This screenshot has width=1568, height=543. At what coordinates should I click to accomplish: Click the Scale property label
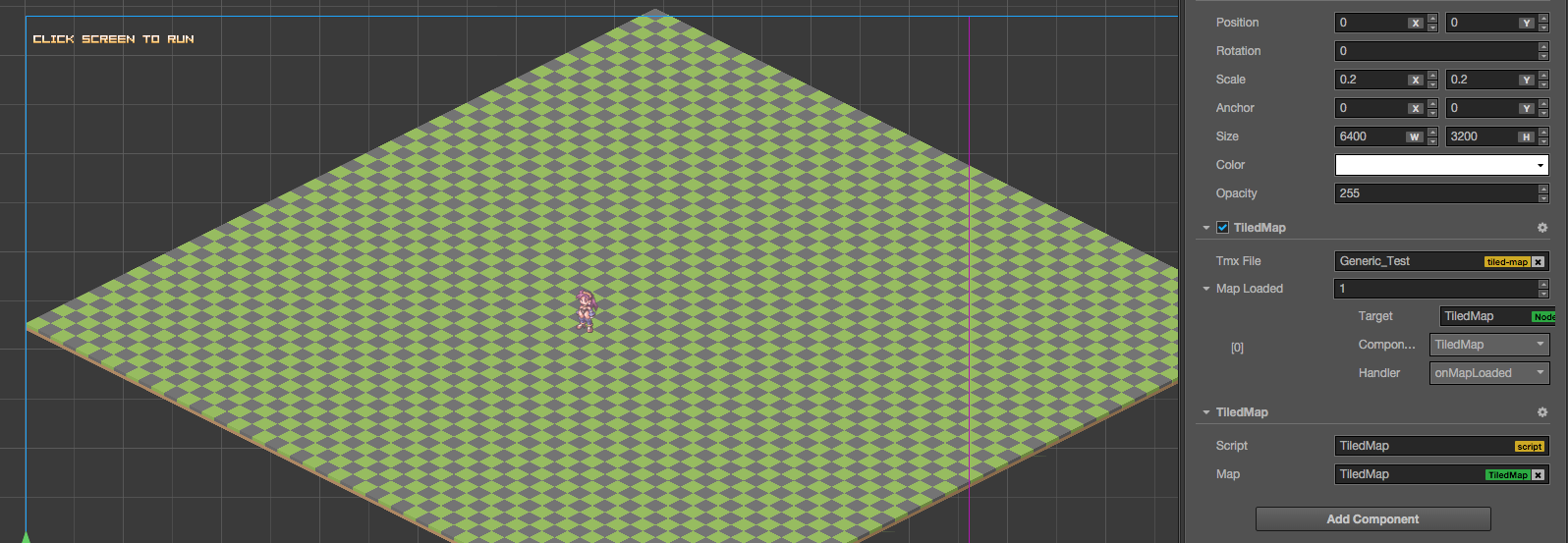click(x=1230, y=80)
